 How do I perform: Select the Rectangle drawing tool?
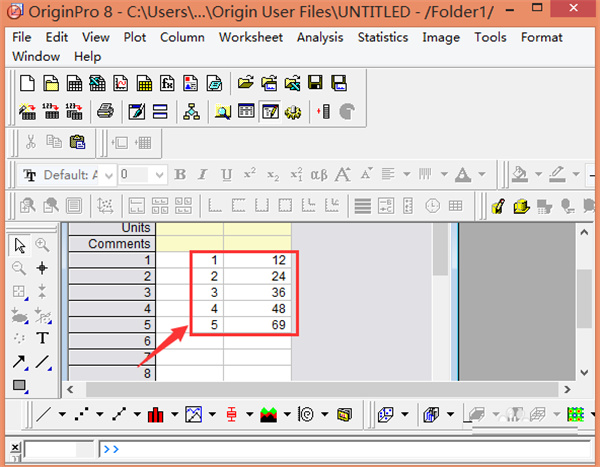[x=20, y=385]
